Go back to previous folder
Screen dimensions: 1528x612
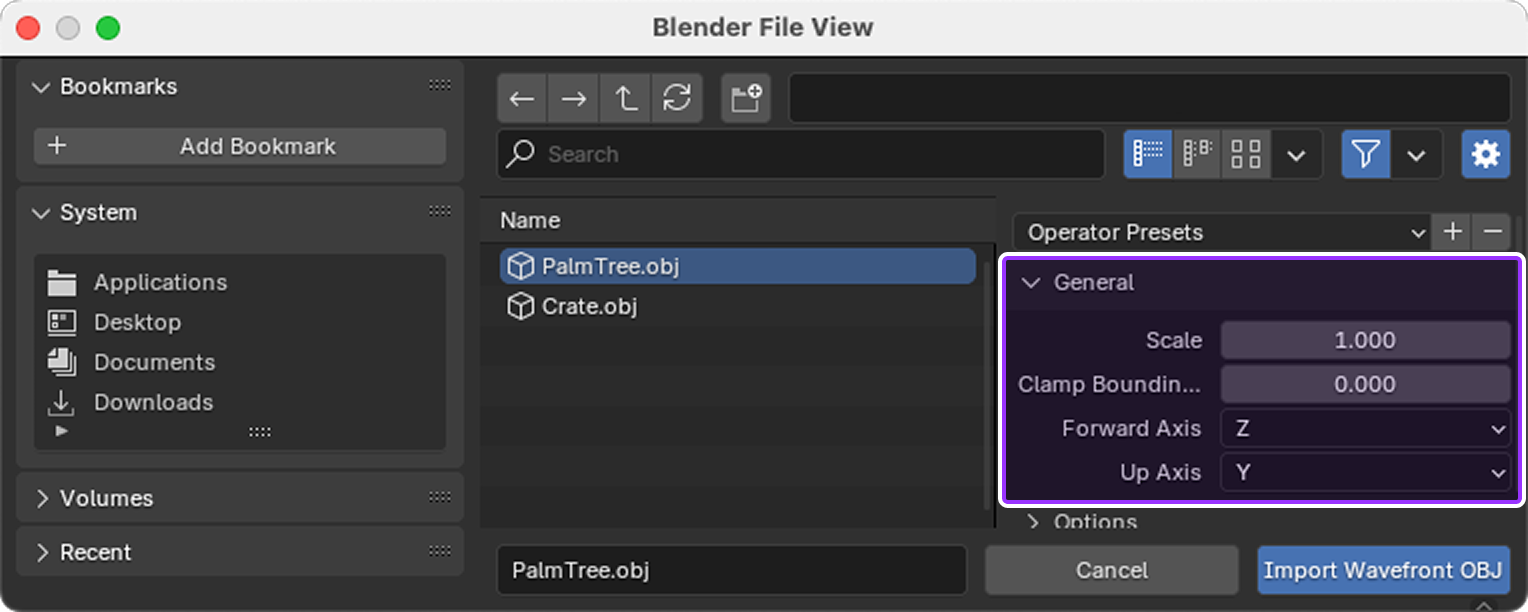tap(522, 98)
